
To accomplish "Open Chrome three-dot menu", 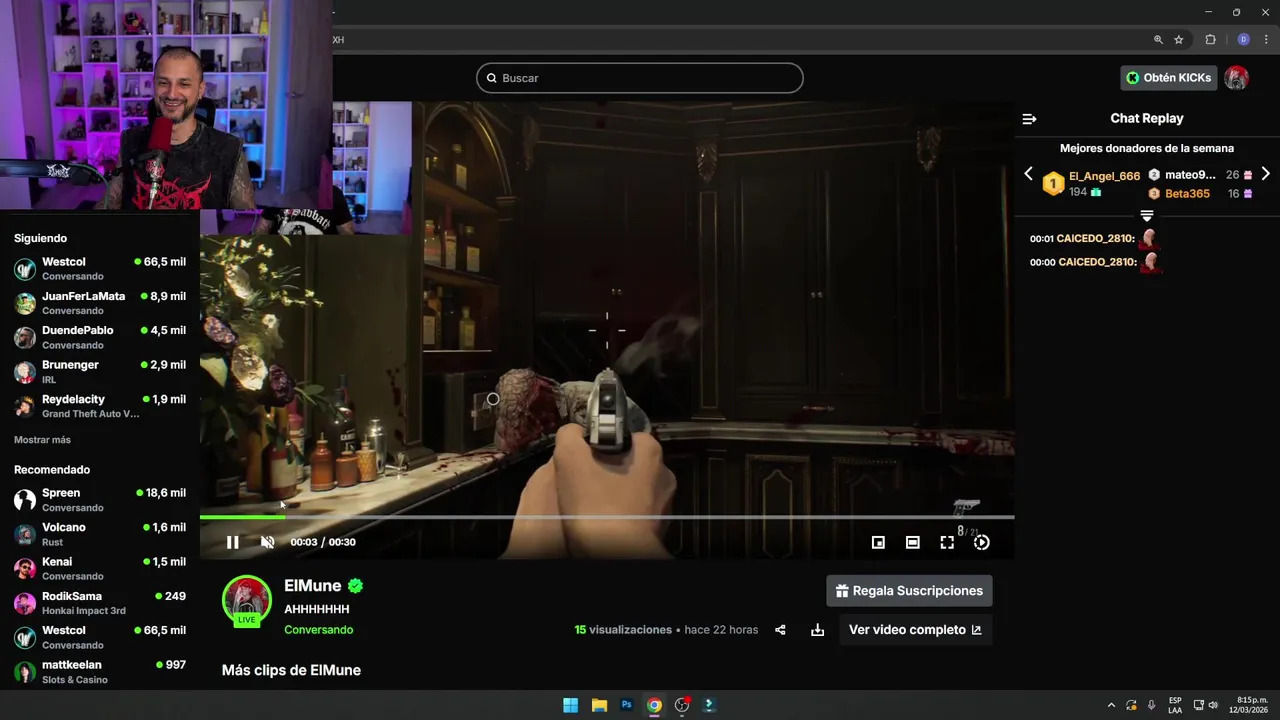I will coord(1266,40).
